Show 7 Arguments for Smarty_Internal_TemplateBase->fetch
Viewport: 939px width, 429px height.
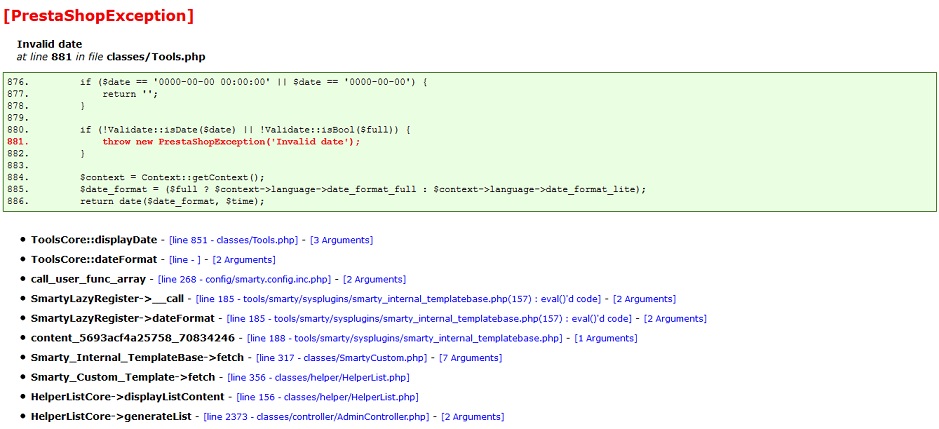471,358
